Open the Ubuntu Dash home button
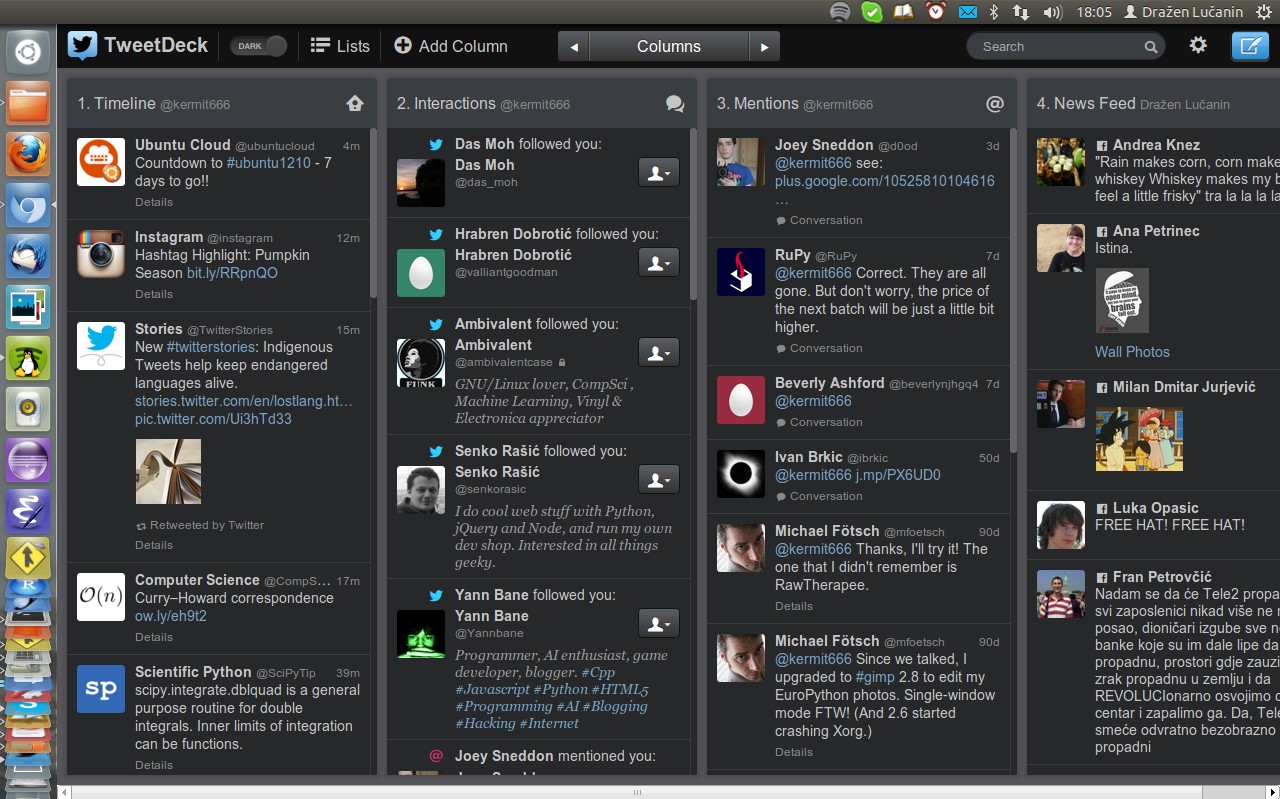The width and height of the screenshot is (1280, 799). (x=28, y=51)
